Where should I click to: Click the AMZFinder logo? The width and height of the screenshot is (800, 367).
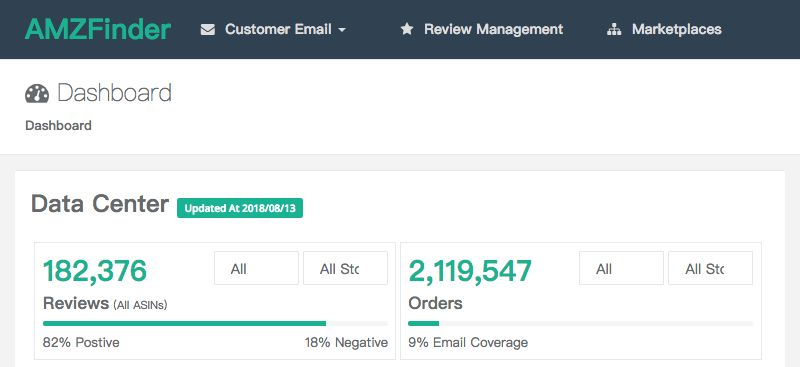[x=97, y=29]
